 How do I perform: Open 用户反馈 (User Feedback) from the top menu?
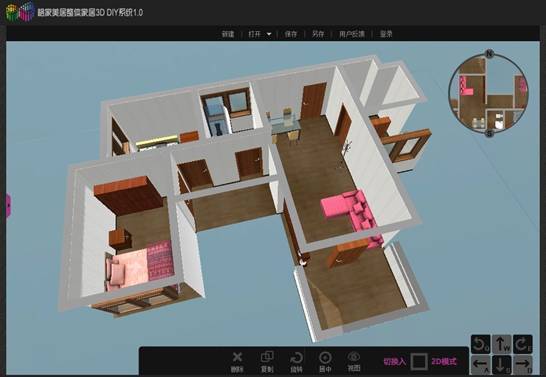coord(352,34)
